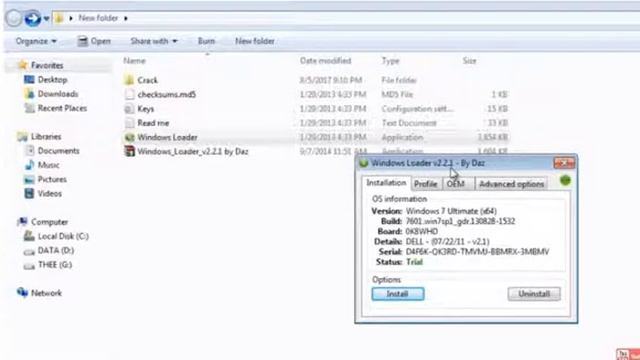Open the DATA (D:) drive
This screenshot has height=360, width=640.
coord(56,251)
